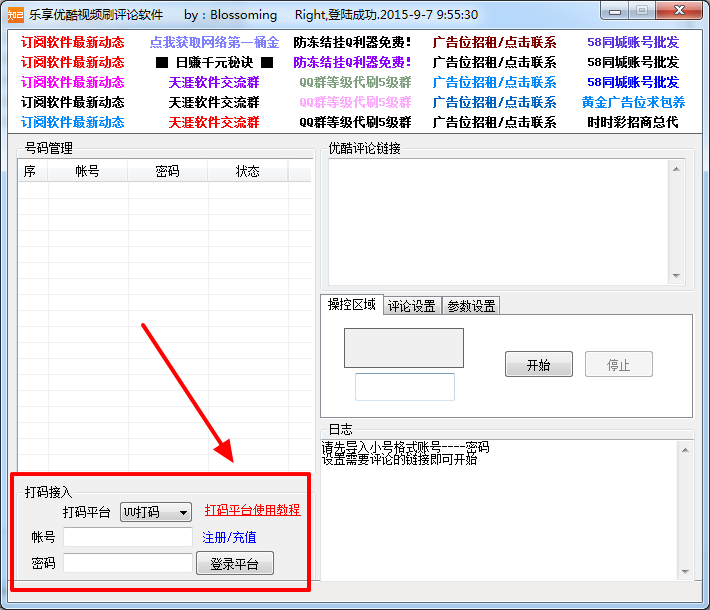Click the 注册/充值 link
The height and width of the screenshot is (610, 710).
coord(229,537)
